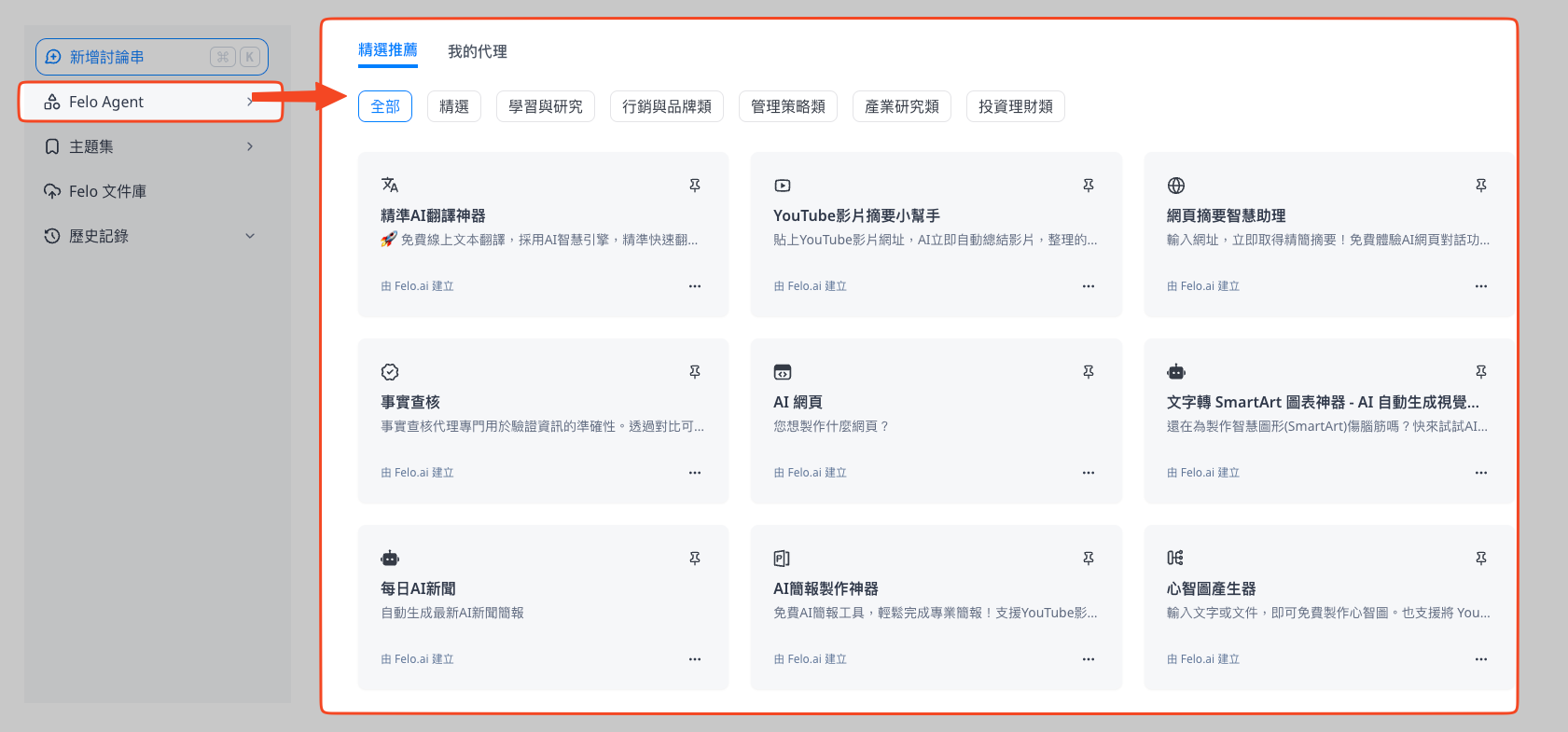Image resolution: width=1568 pixels, height=732 pixels.
Task: Open Felo 文件庫 in the sidebar
Action: (150, 191)
